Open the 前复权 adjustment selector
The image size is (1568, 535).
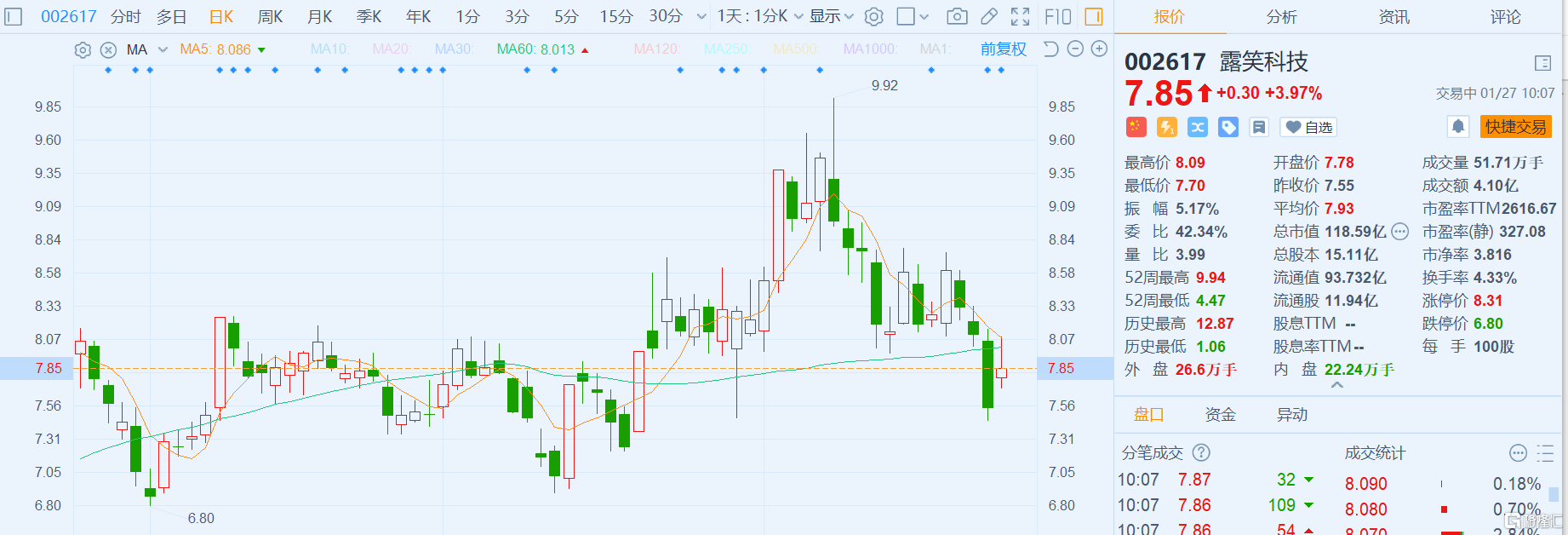1004,49
